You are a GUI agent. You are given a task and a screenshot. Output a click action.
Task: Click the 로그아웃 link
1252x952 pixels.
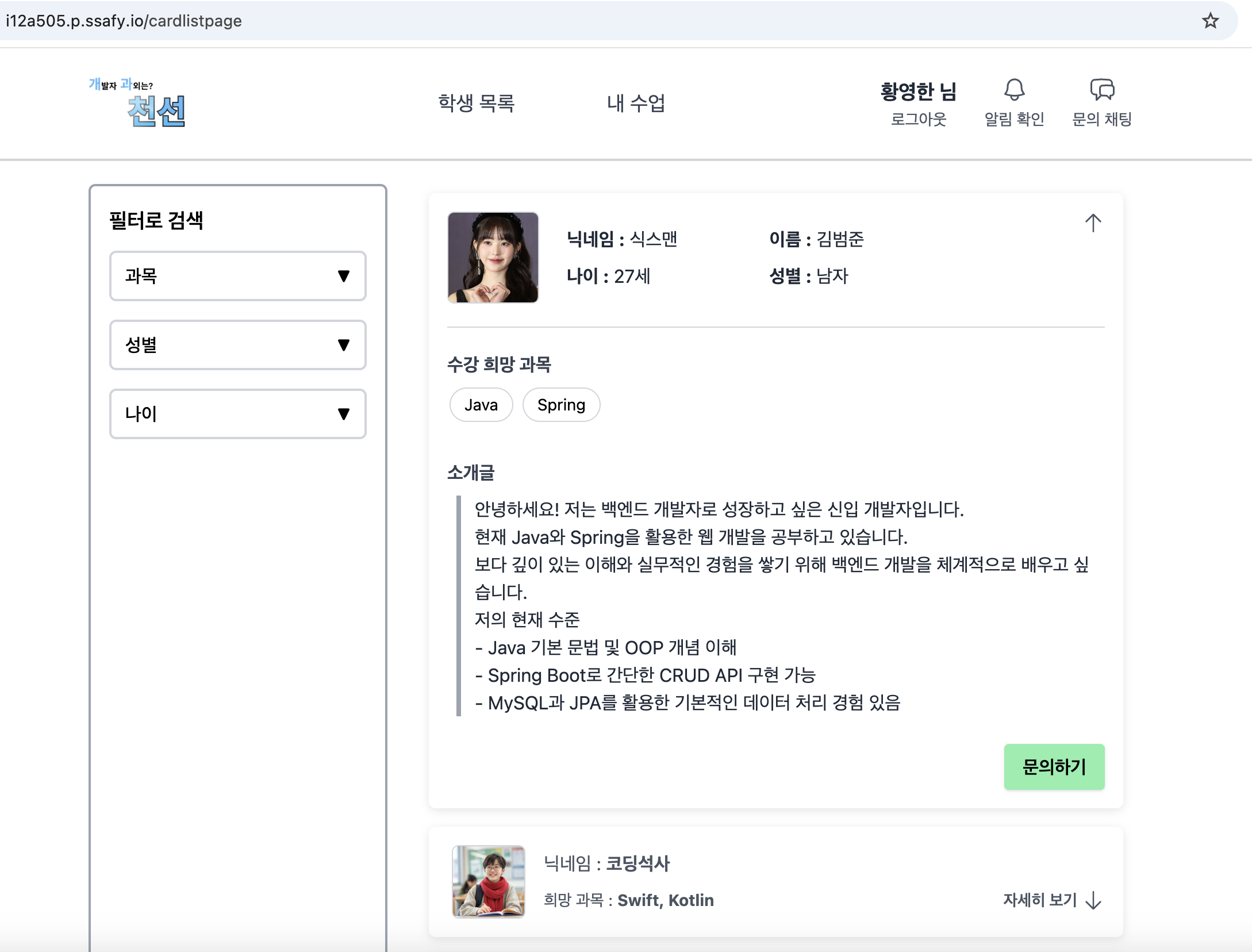pyautogui.click(x=918, y=119)
